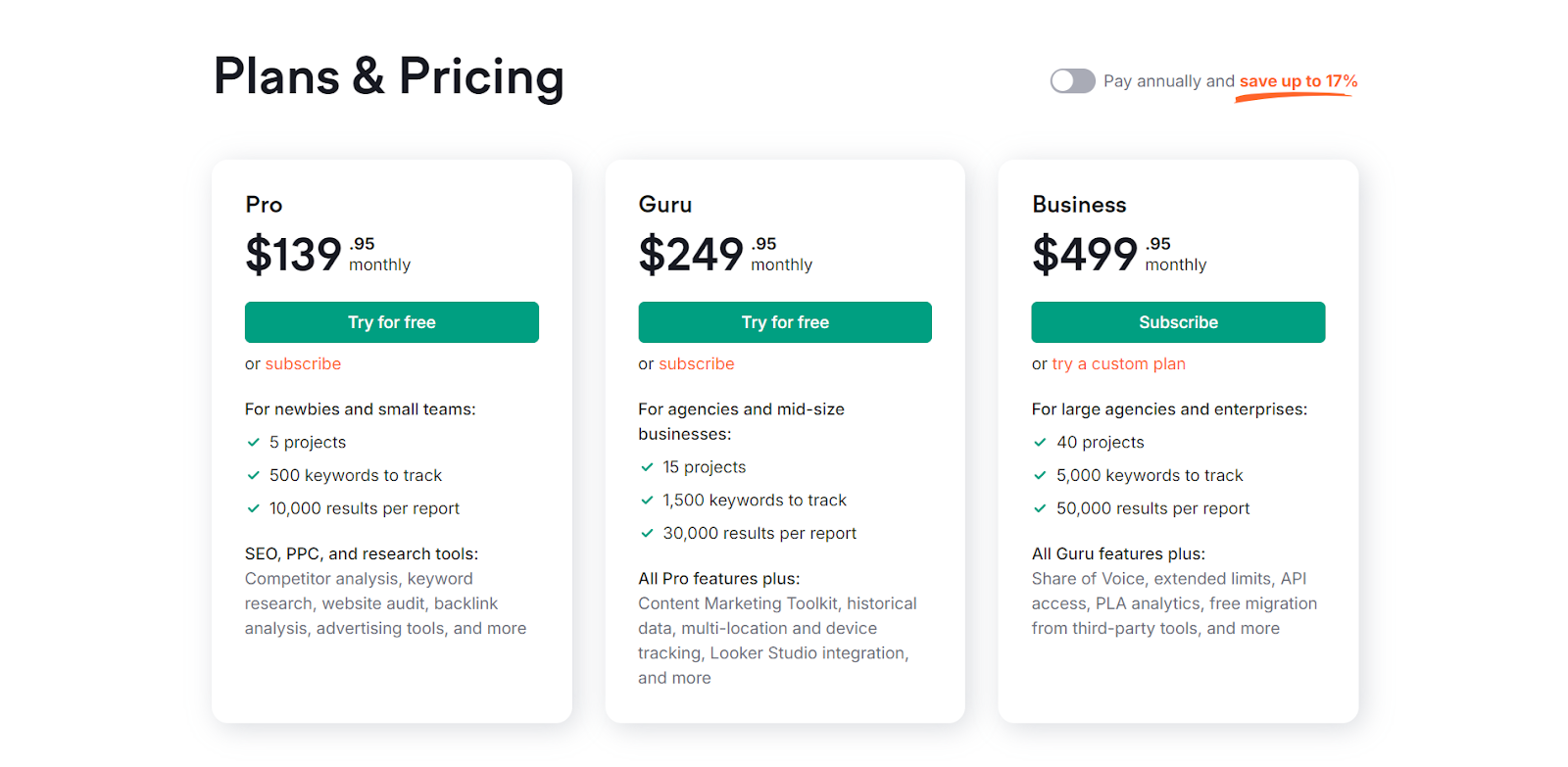Enable the Pay annually toggle
This screenshot has width=1568, height=767.
tap(1072, 81)
